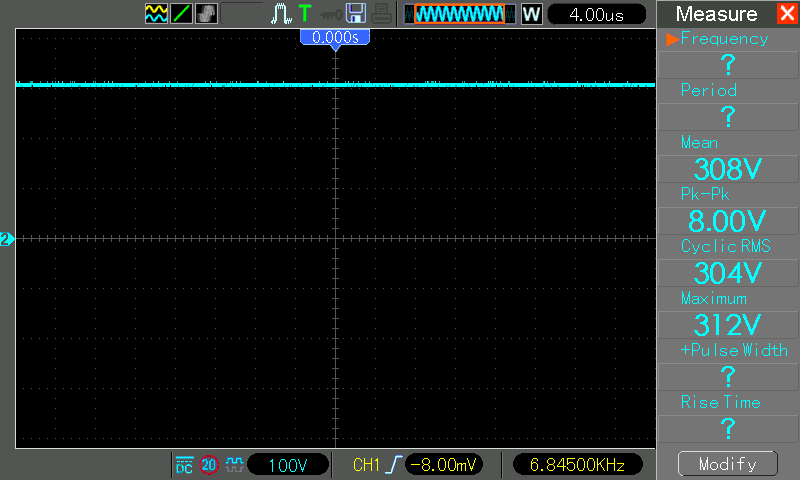Click the pulse waveform acquisition icon

(x=281, y=14)
